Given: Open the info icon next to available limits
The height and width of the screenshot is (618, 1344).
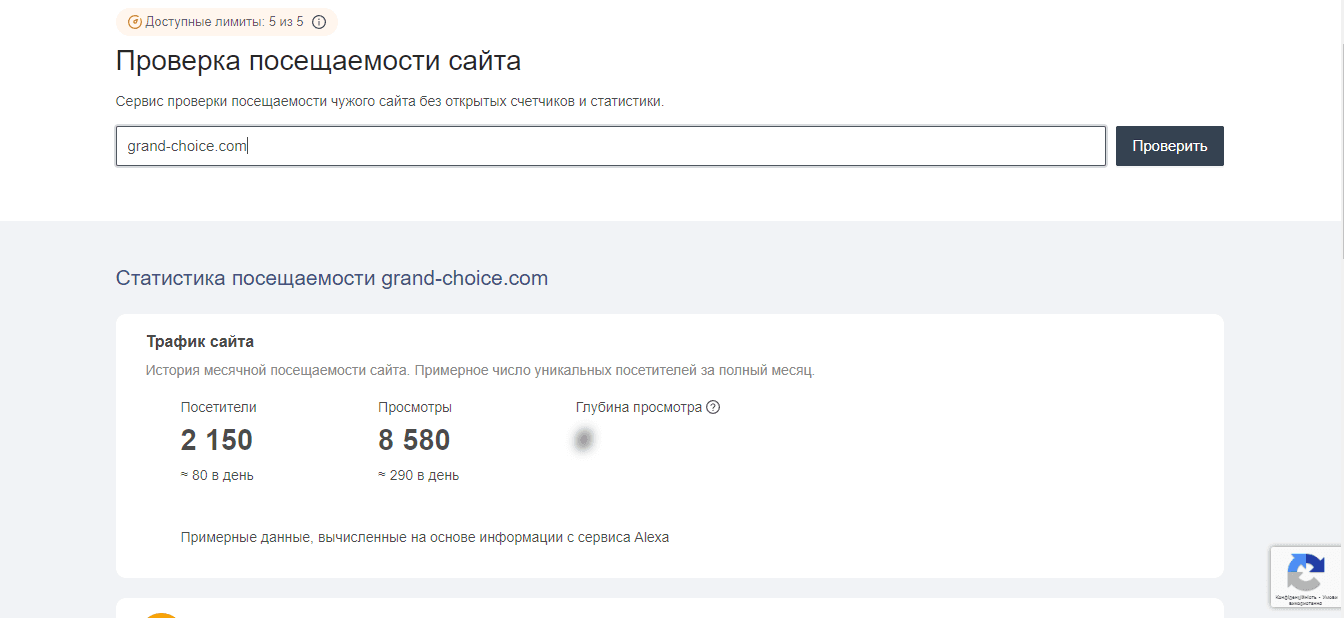Looking at the screenshot, I should (x=318, y=21).
